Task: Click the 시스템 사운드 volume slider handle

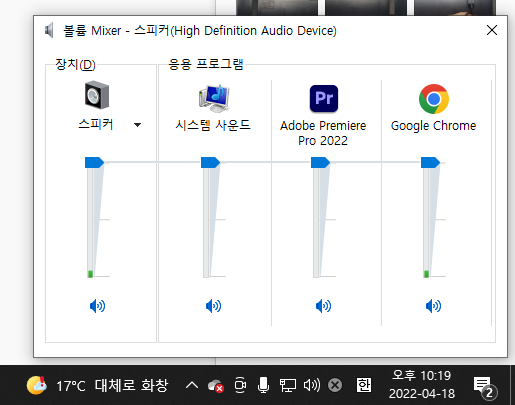Action: (210, 162)
